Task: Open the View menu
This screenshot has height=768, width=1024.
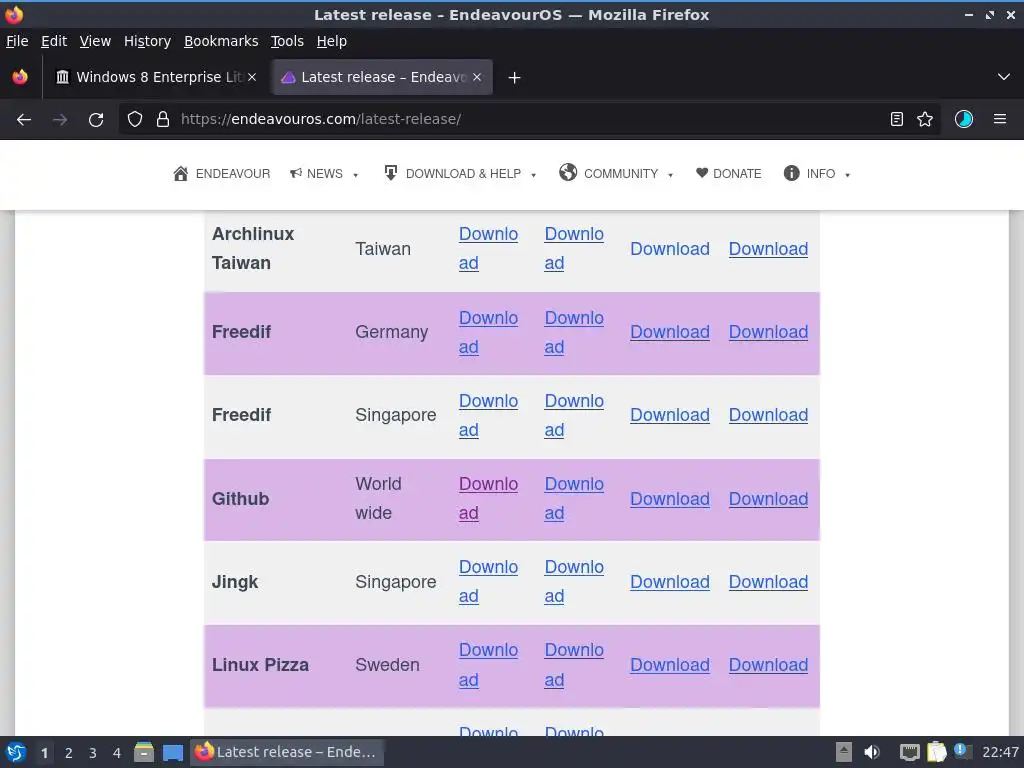Action: [x=95, y=41]
